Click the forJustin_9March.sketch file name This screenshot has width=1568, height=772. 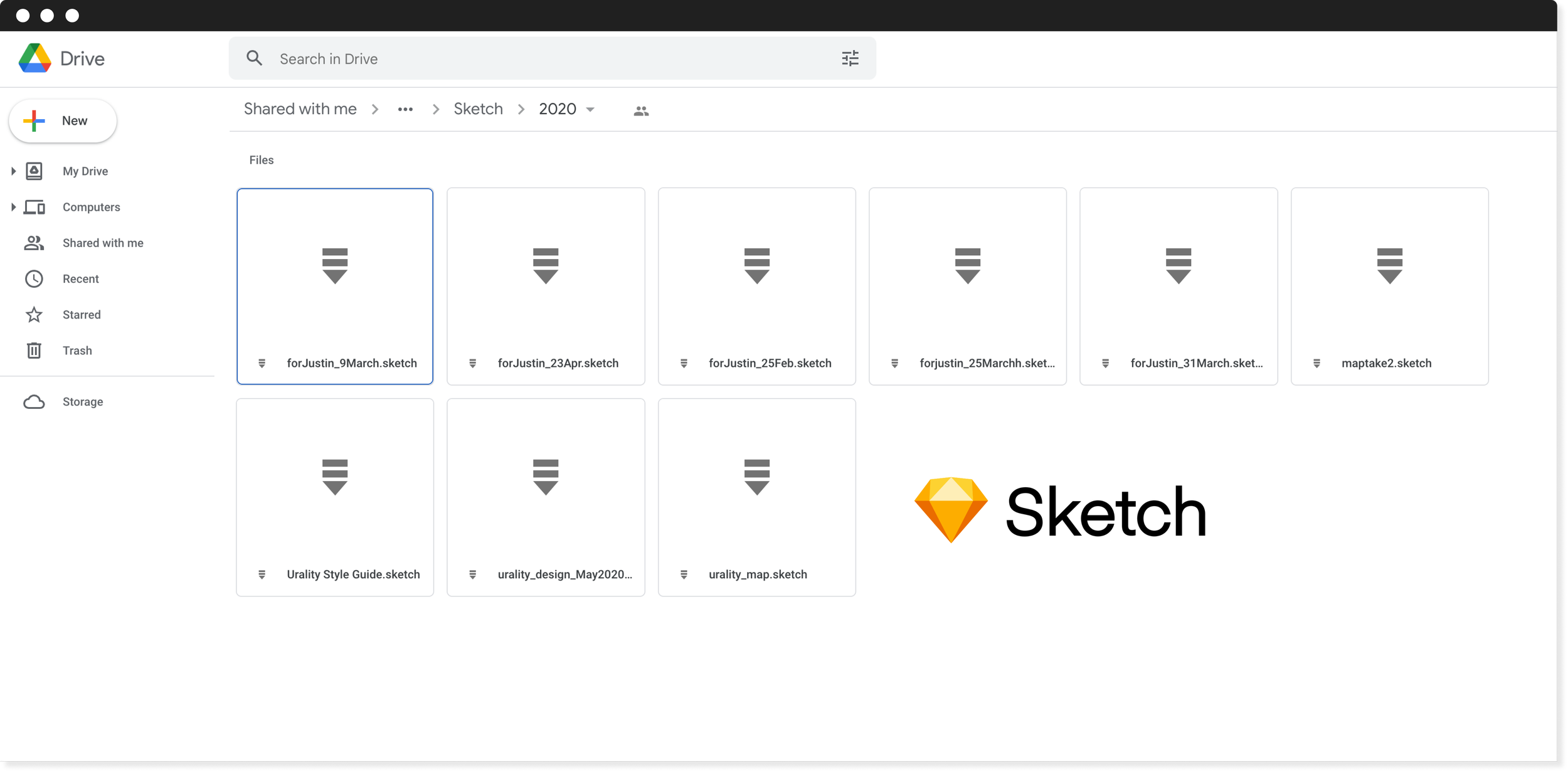pos(352,363)
